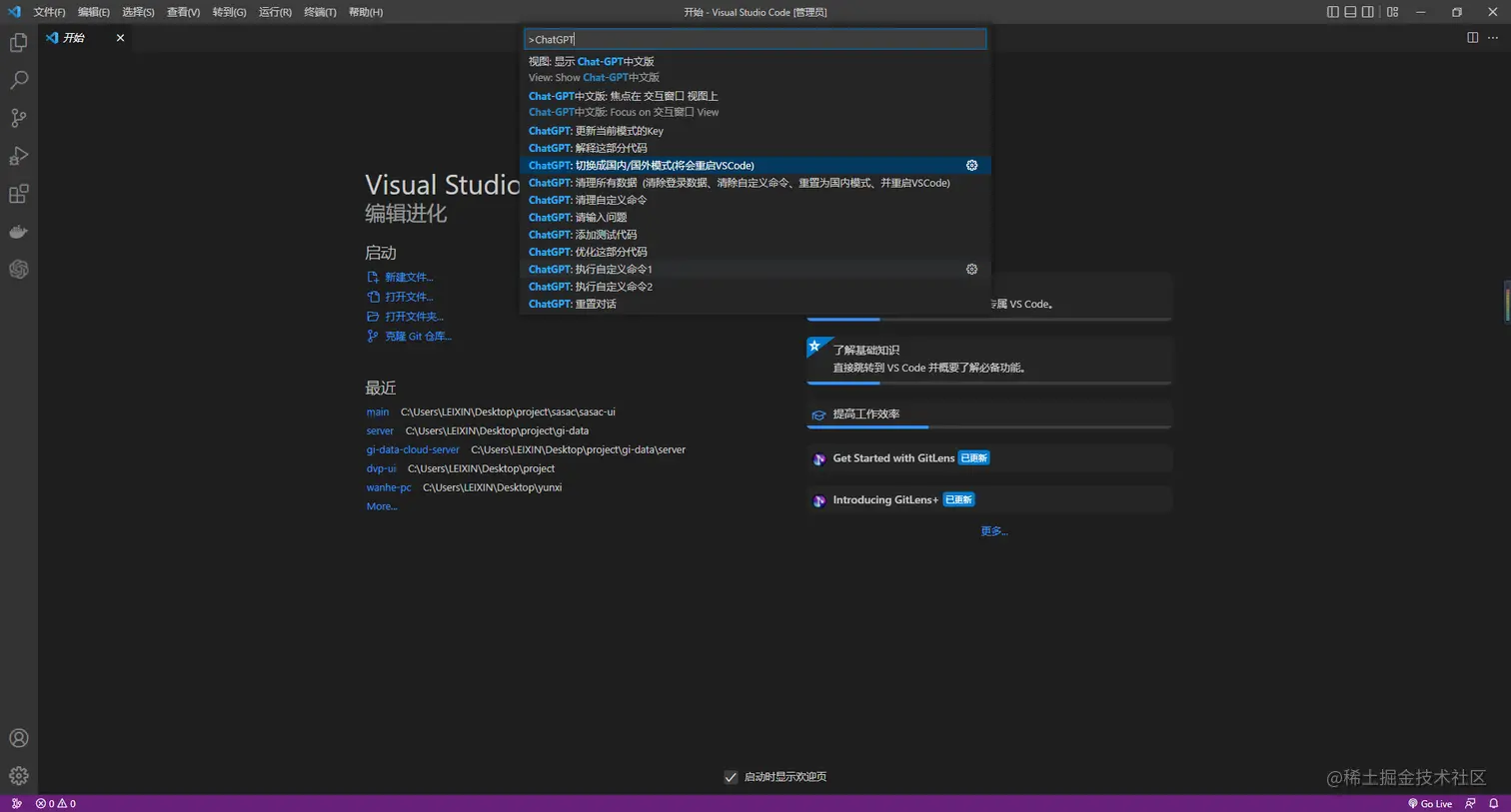Click the VS Code logo in title bar
The width and height of the screenshot is (1511, 812).
click(14, 12)
